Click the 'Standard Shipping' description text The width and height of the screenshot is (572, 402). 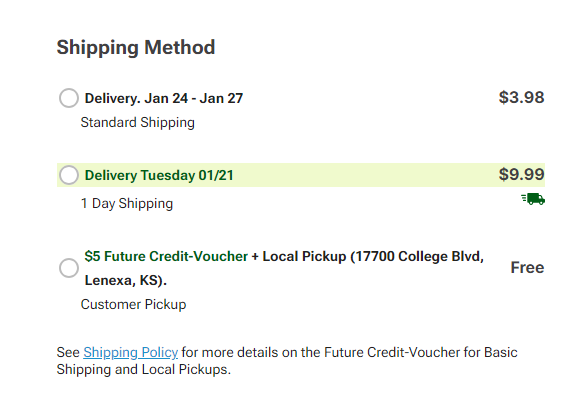[138, 123]
